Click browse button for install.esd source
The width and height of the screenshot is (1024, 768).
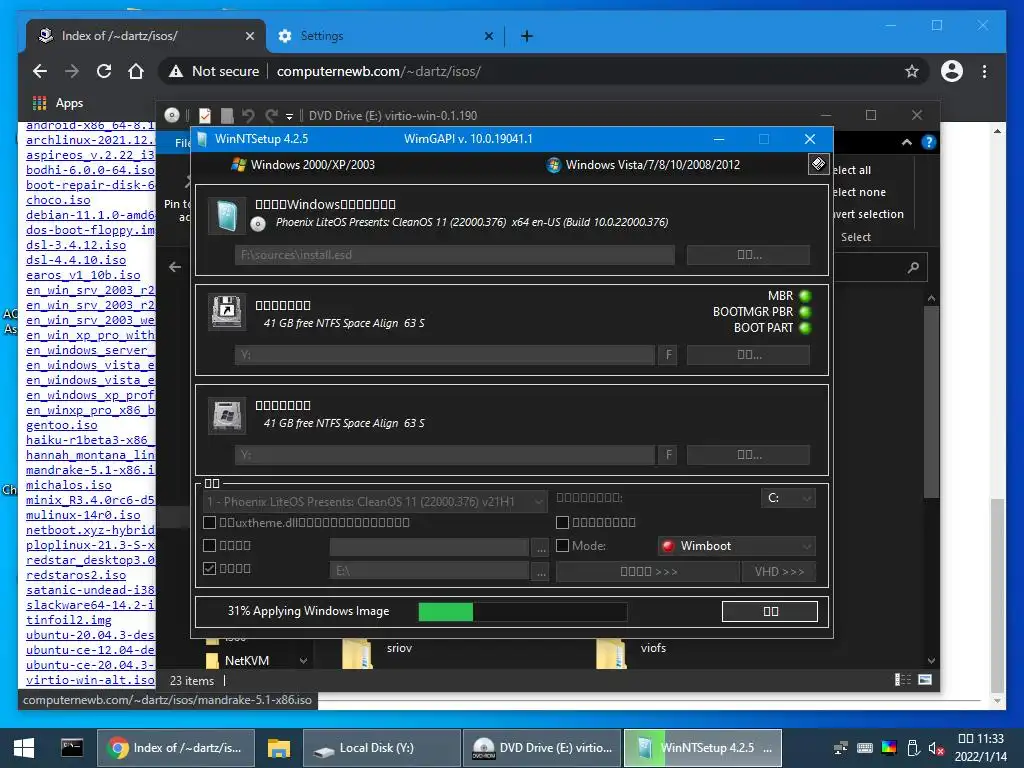[x=748, y=255]
